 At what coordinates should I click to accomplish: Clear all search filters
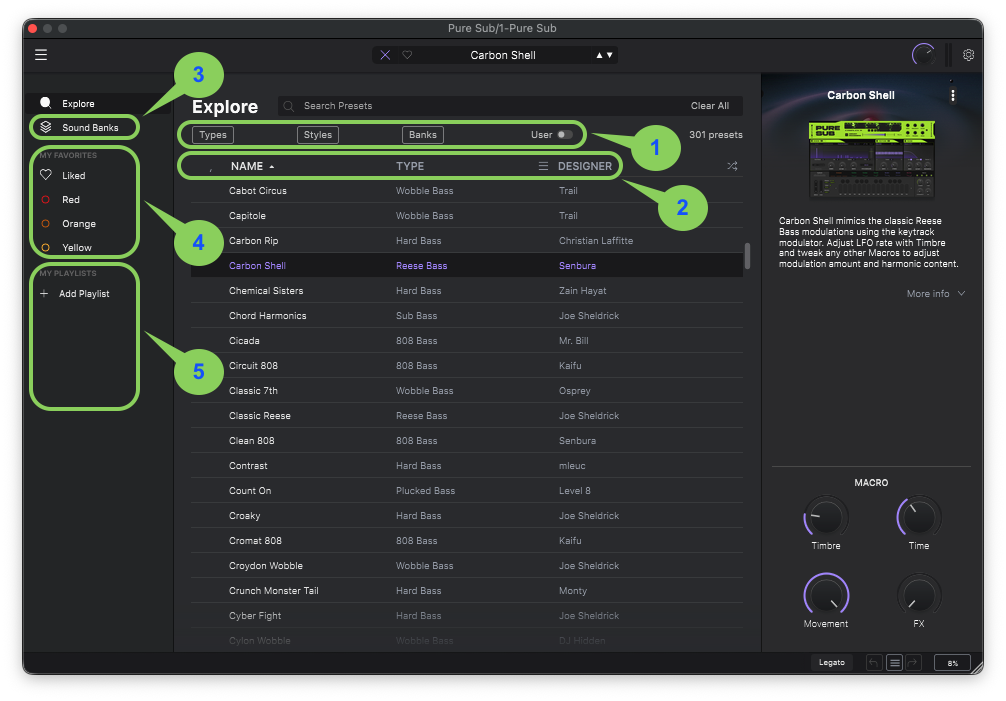[x=710, y=106]
